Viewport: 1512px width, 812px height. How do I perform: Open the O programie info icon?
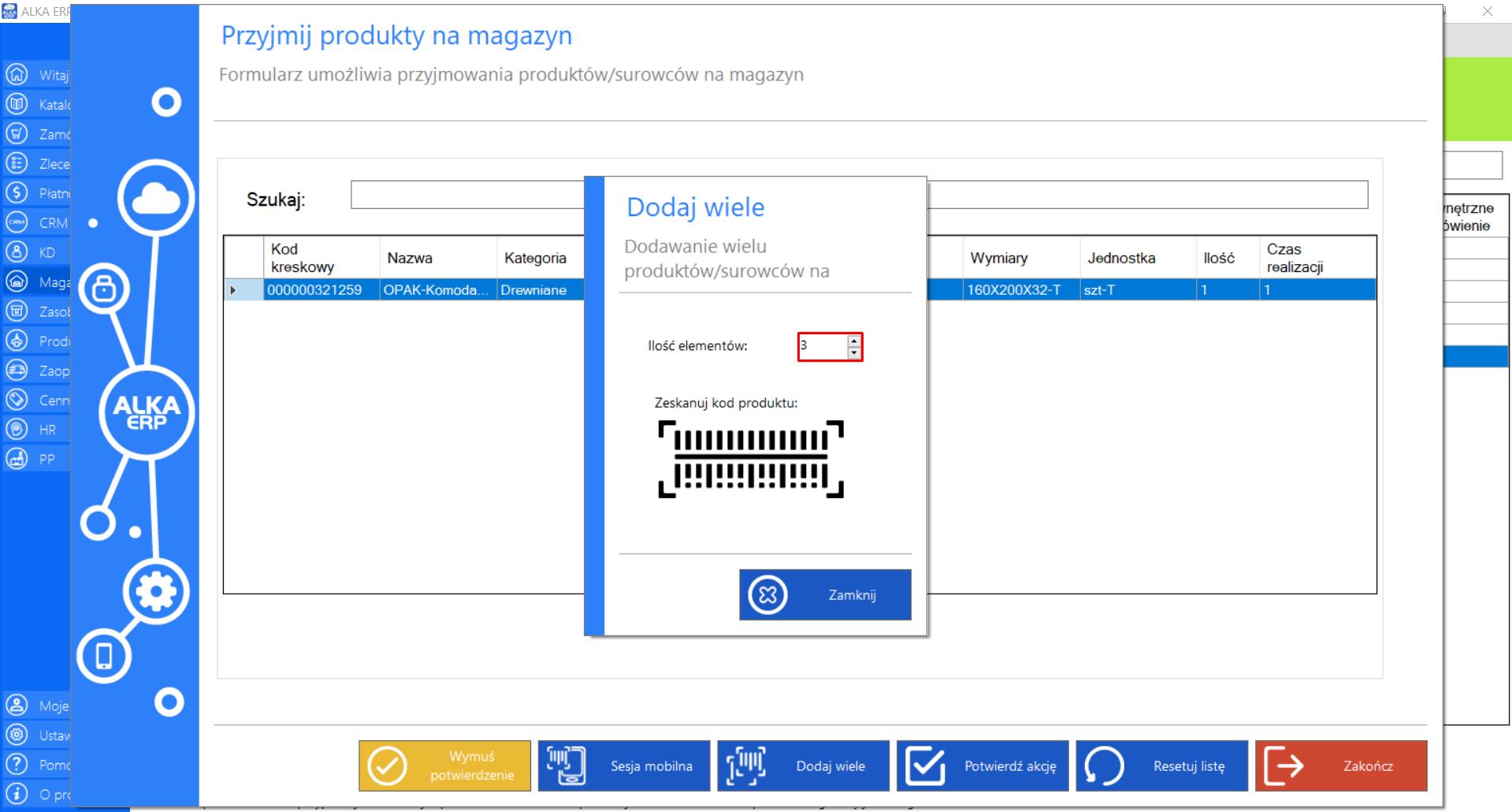(x=17, y=794)
